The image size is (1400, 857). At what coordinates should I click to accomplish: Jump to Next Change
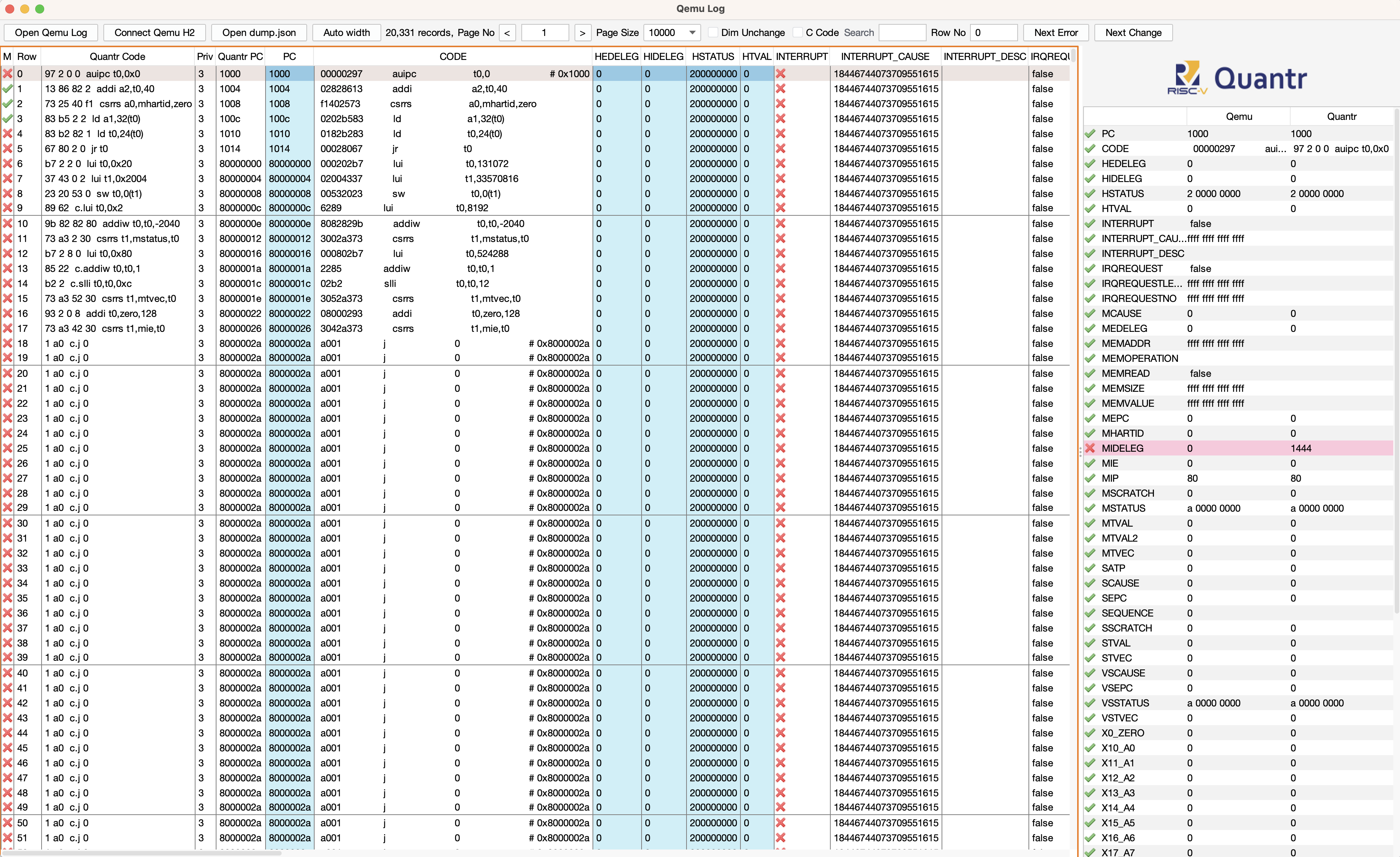tap(1133, 32)
